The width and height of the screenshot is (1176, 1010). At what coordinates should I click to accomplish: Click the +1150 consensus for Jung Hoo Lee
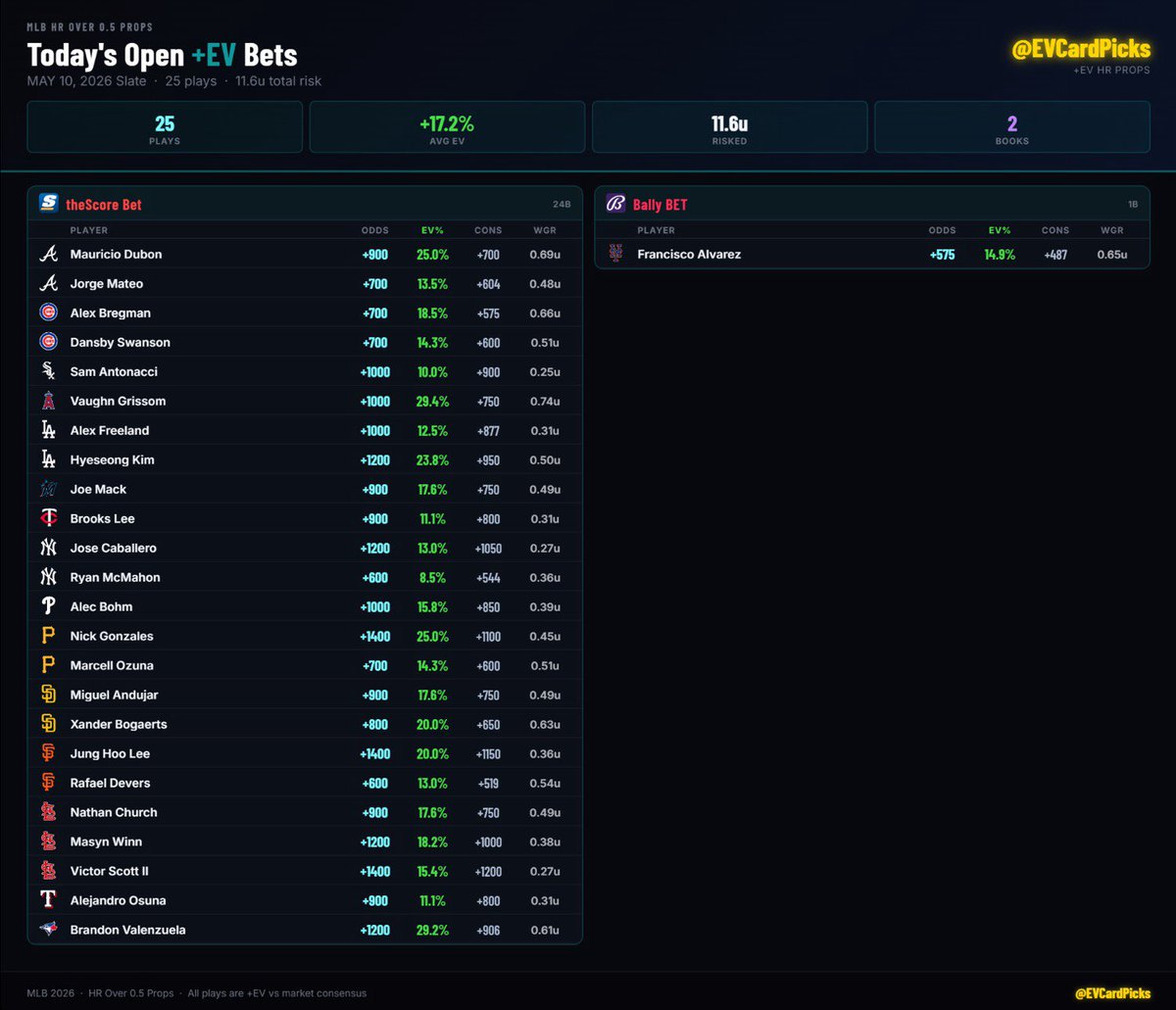coord(488,753)
